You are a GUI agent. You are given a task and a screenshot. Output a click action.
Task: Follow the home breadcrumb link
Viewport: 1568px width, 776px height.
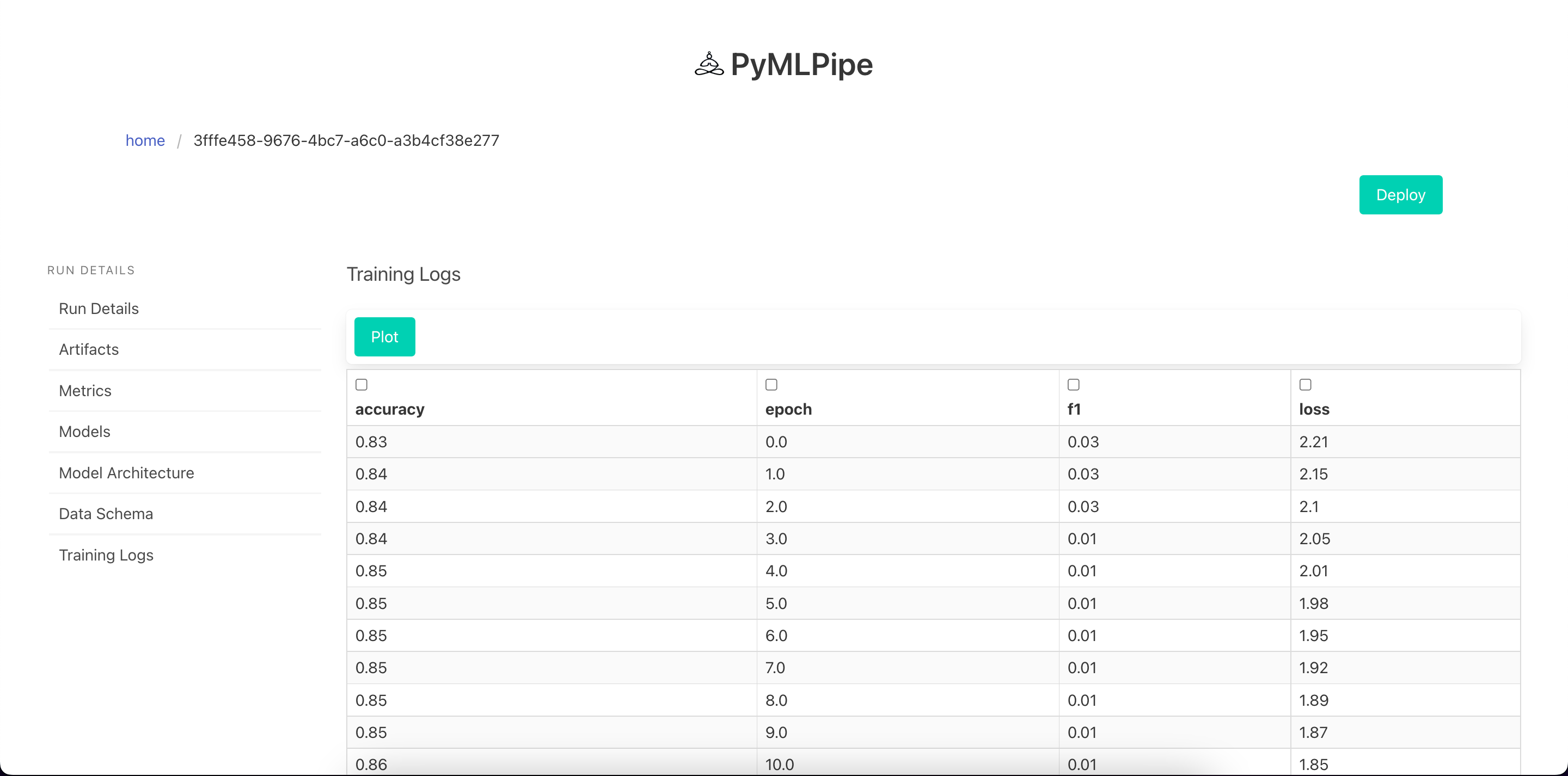[145, 140]
